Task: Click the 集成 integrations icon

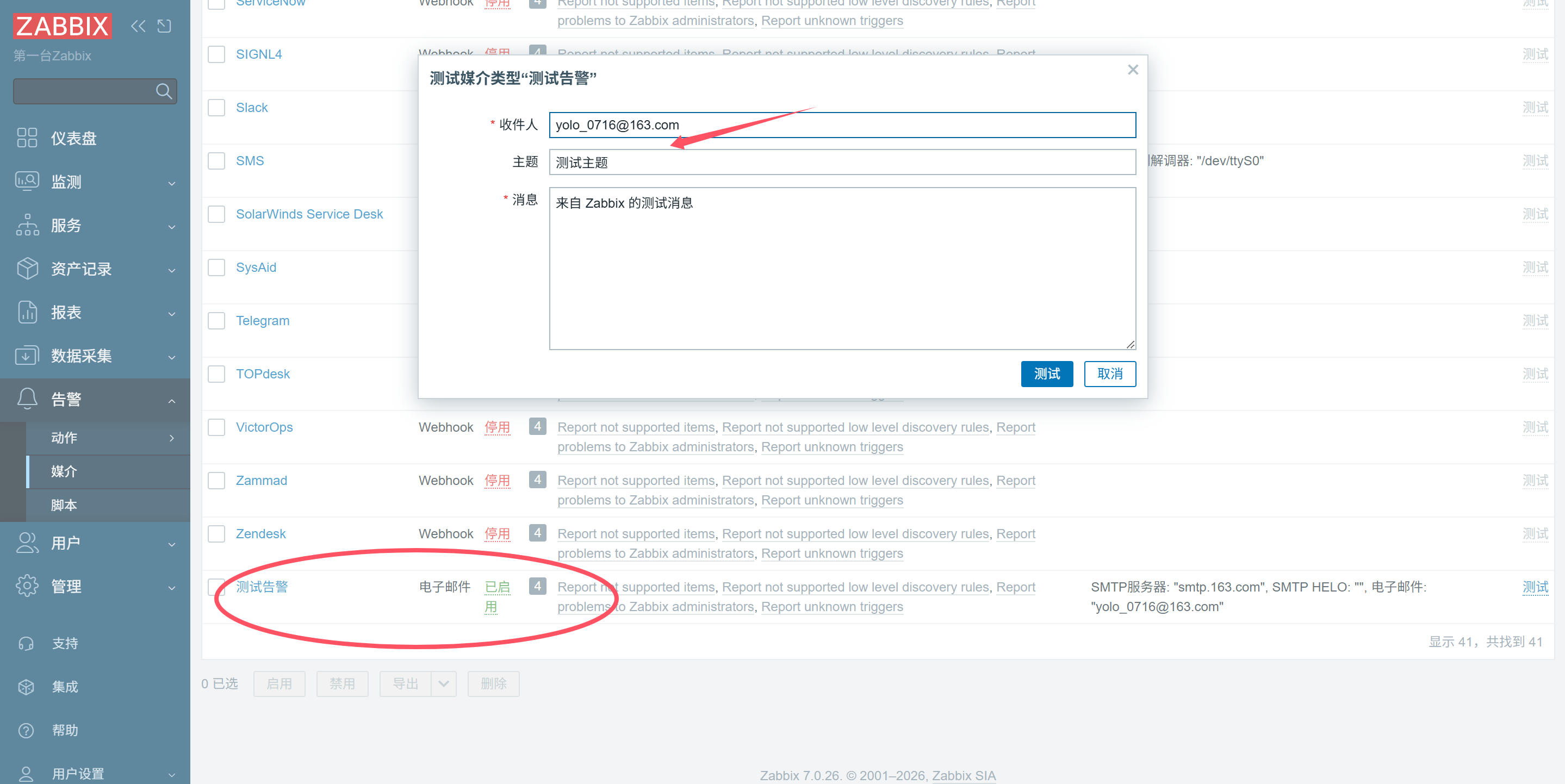Action: (x=26, y=687)
